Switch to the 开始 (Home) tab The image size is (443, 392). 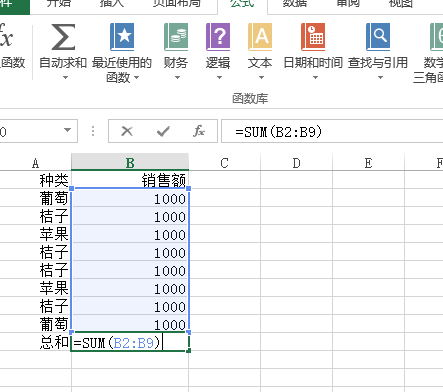pos(58,4)
